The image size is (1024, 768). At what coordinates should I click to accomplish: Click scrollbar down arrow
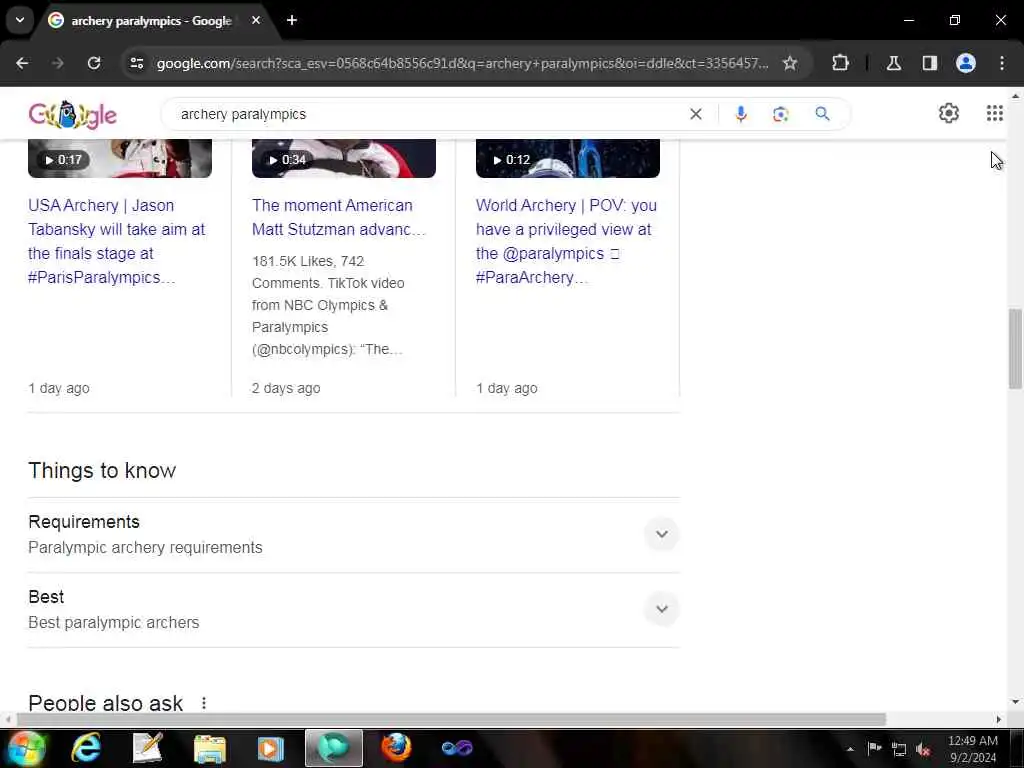tap(1016, 702)
